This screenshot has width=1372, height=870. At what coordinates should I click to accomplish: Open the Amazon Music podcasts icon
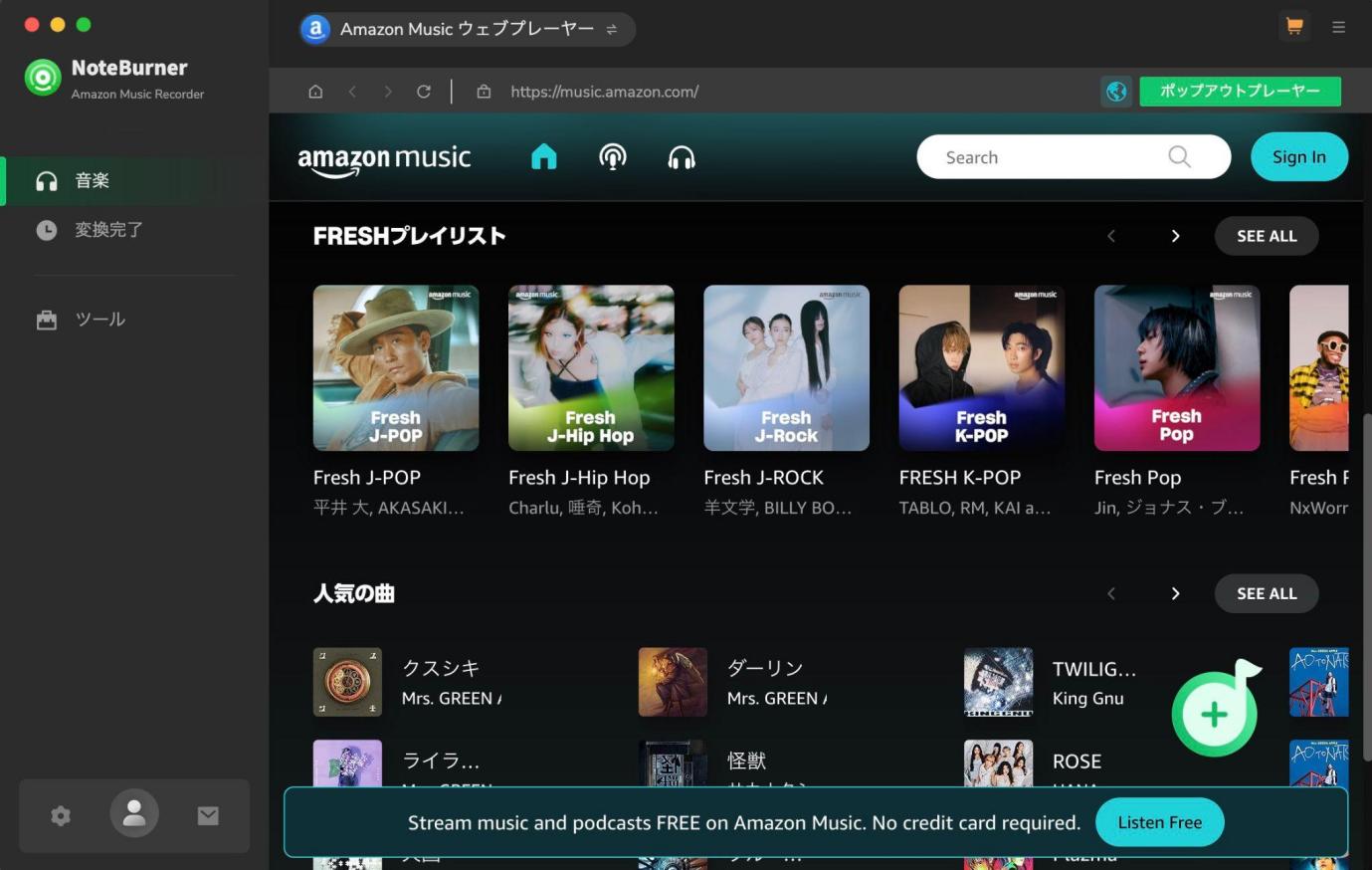coord(613,157)
